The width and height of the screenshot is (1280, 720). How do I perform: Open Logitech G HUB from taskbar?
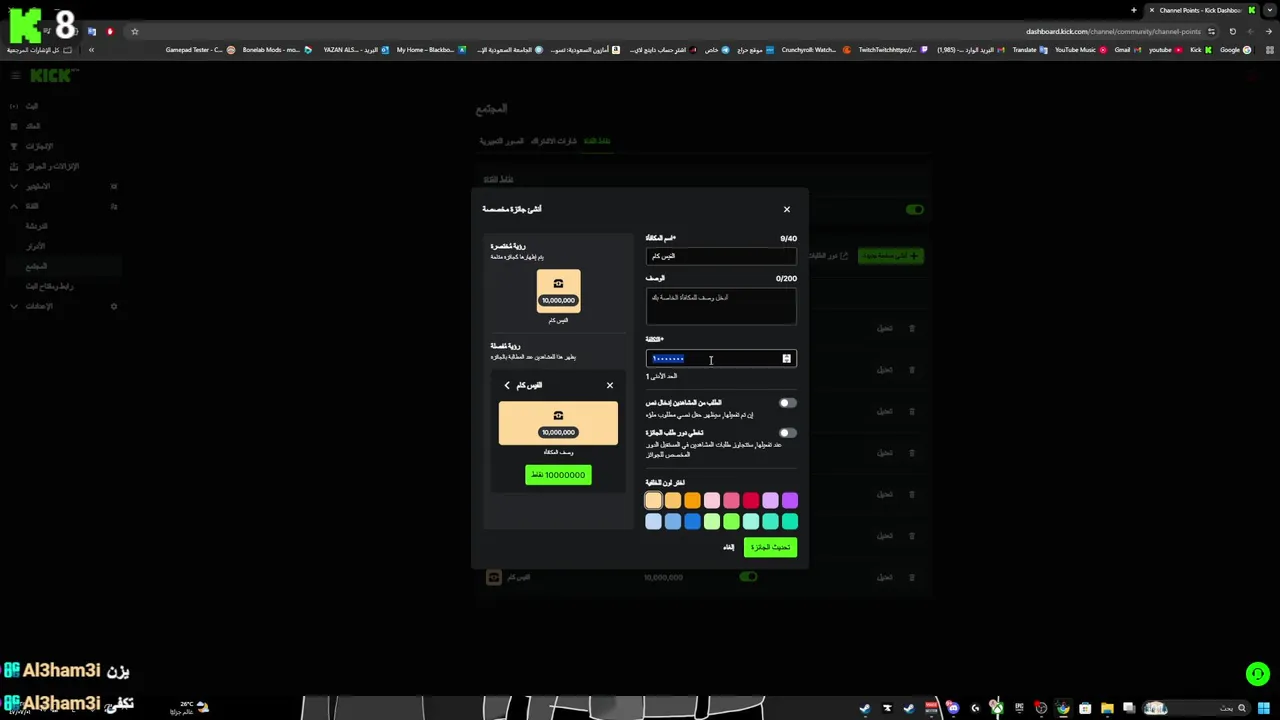pyautogui.click(x=975, y=708)
